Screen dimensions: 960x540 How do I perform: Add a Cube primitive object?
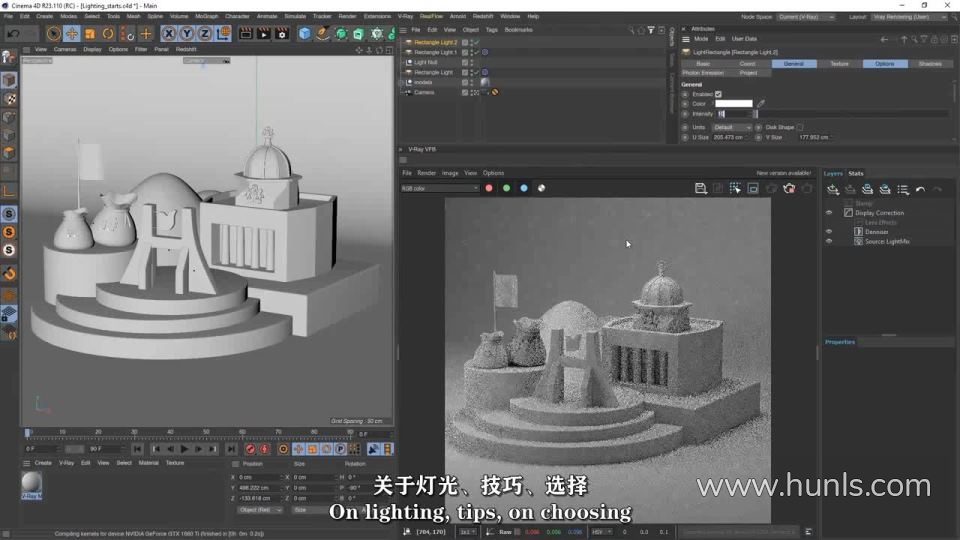(304, 34)
